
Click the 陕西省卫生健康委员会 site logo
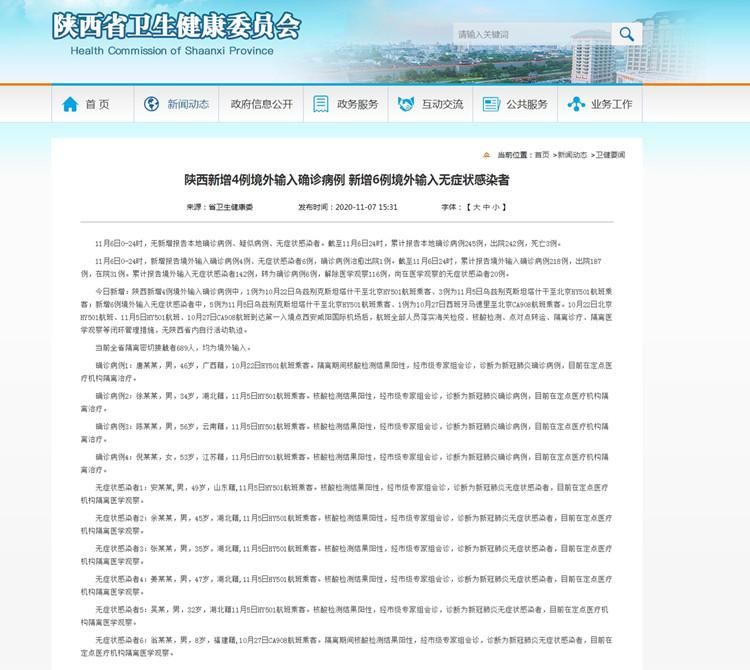click(176, 25)
